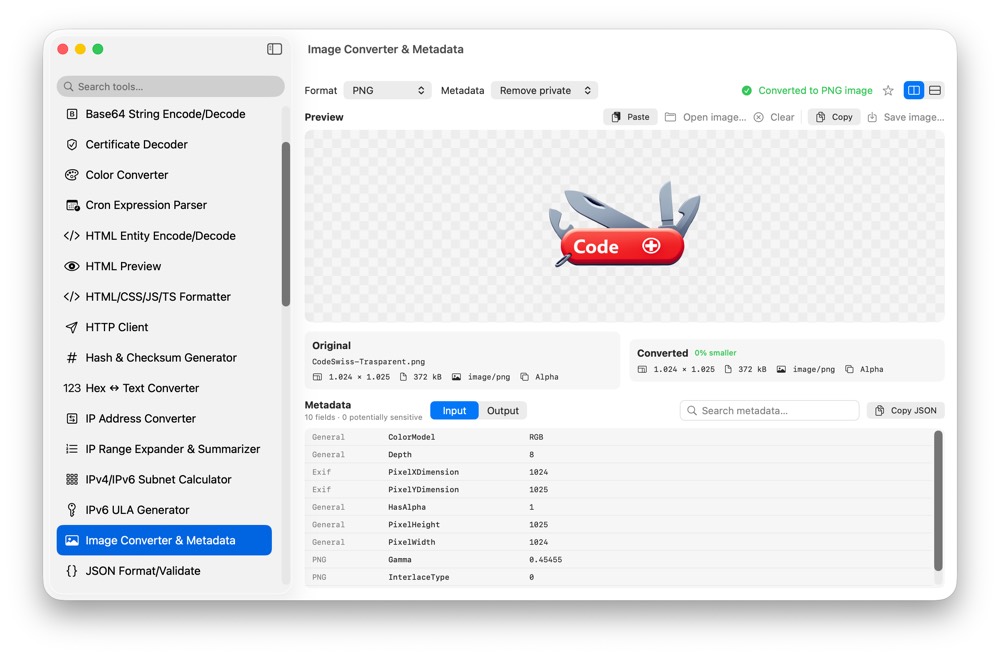Click the Copy image button
Image resolution: width=1000 pixels, height=657 pixels.
coord(834,117)
